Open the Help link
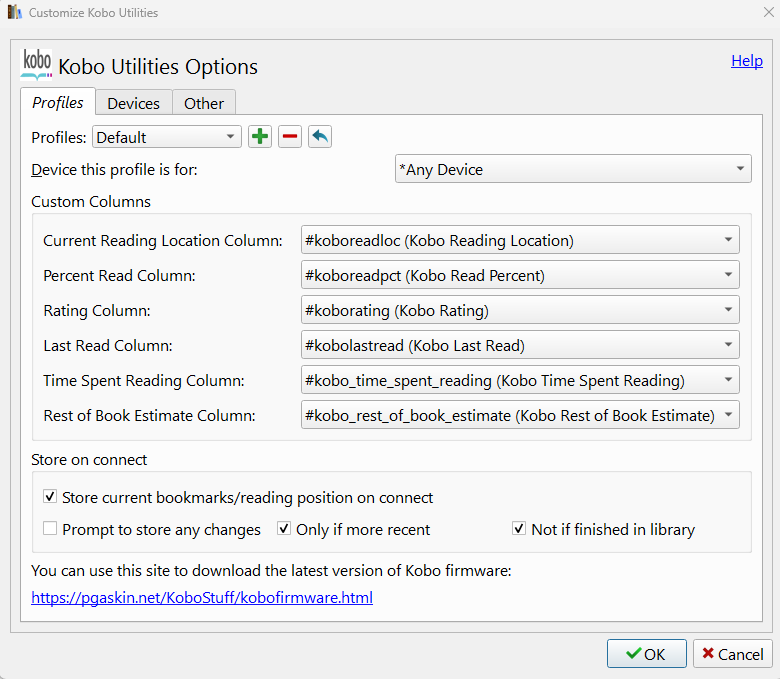 [747, 61]
